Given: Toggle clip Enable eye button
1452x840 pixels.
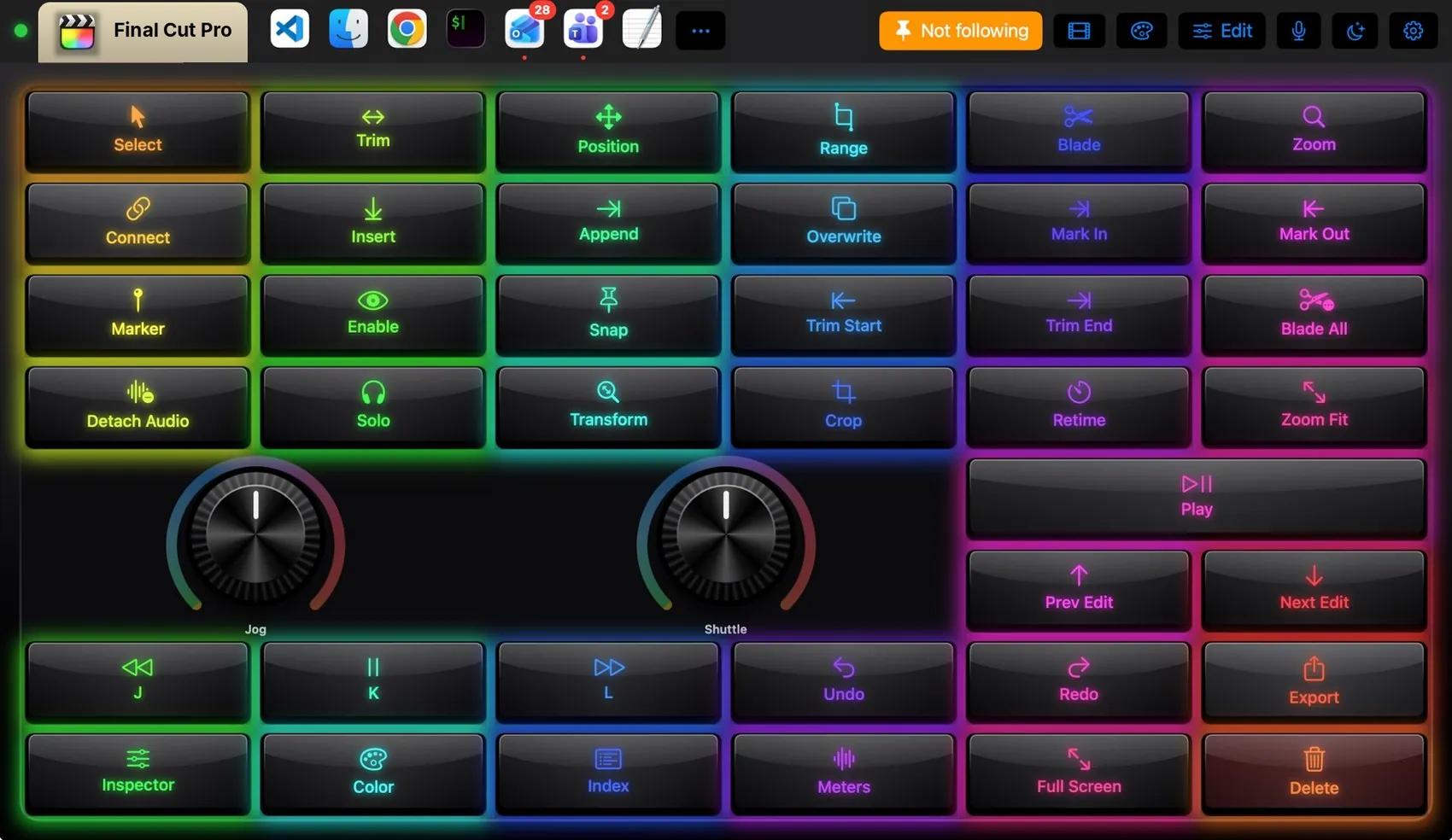Looking at the screenshot, I should coord(373,315).
